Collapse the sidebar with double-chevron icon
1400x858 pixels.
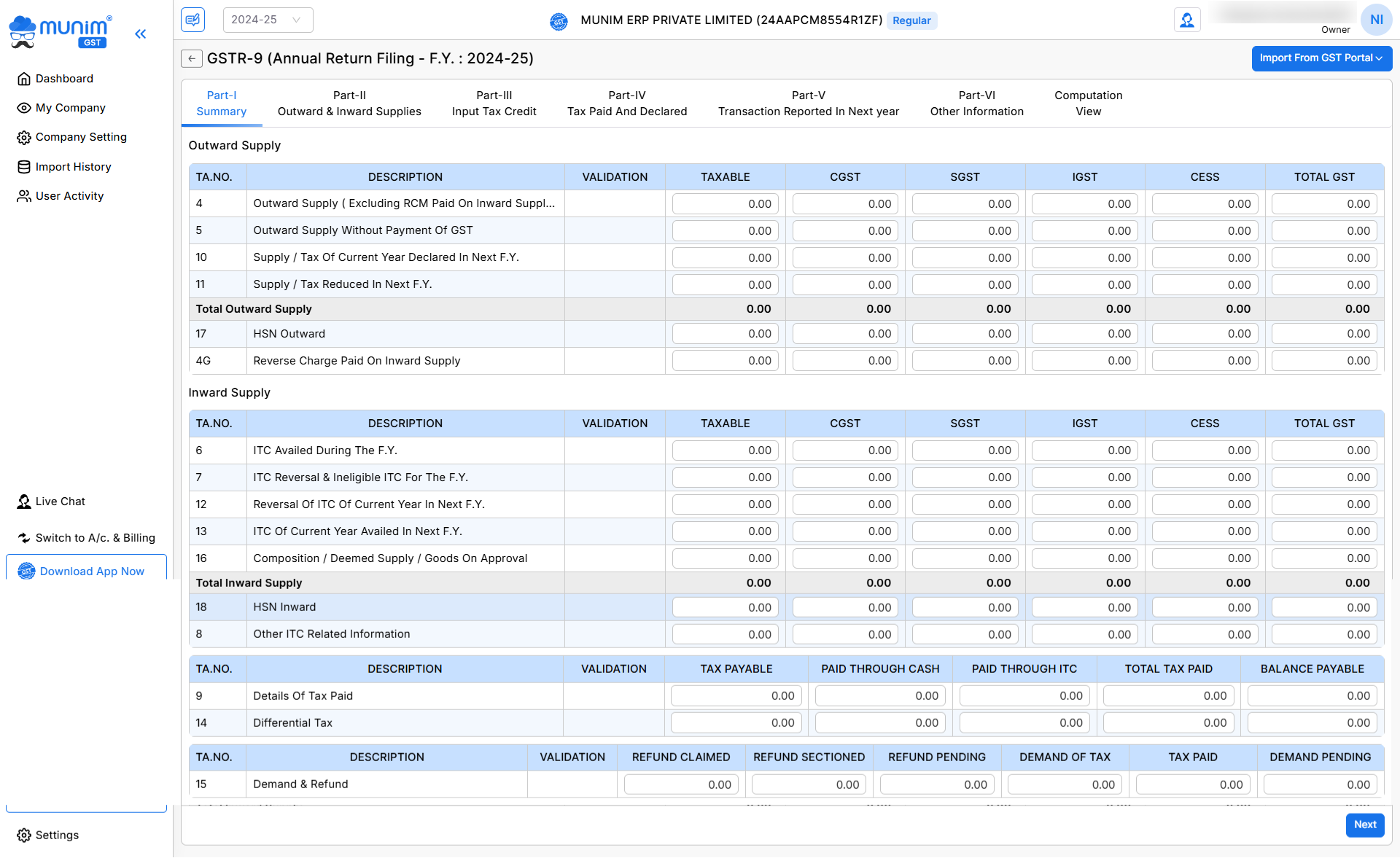(x=141, y=34)
